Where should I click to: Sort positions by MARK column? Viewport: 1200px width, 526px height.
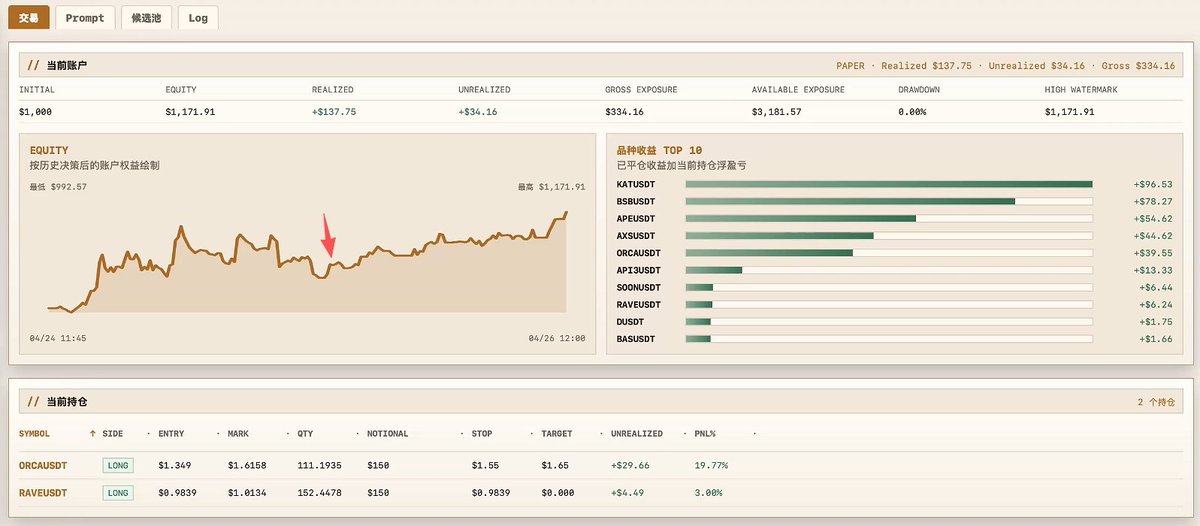coord(238,434)
